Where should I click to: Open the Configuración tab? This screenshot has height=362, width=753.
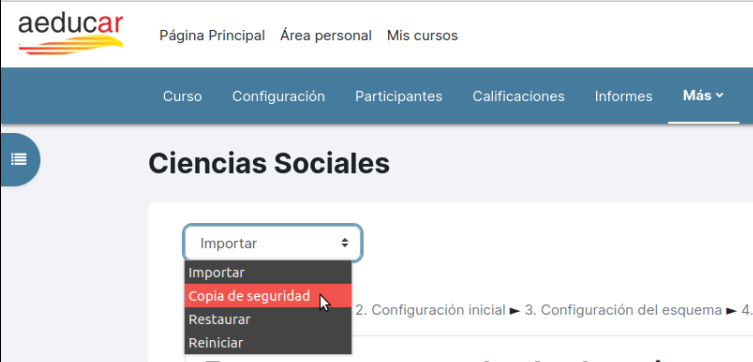(x=279, y=97)
